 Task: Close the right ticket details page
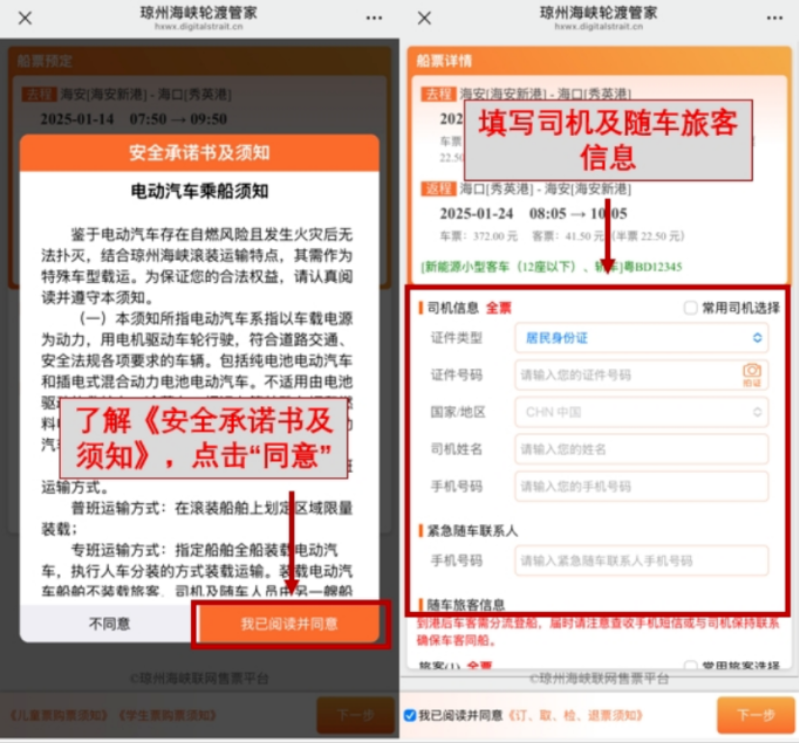pos(424,18)
